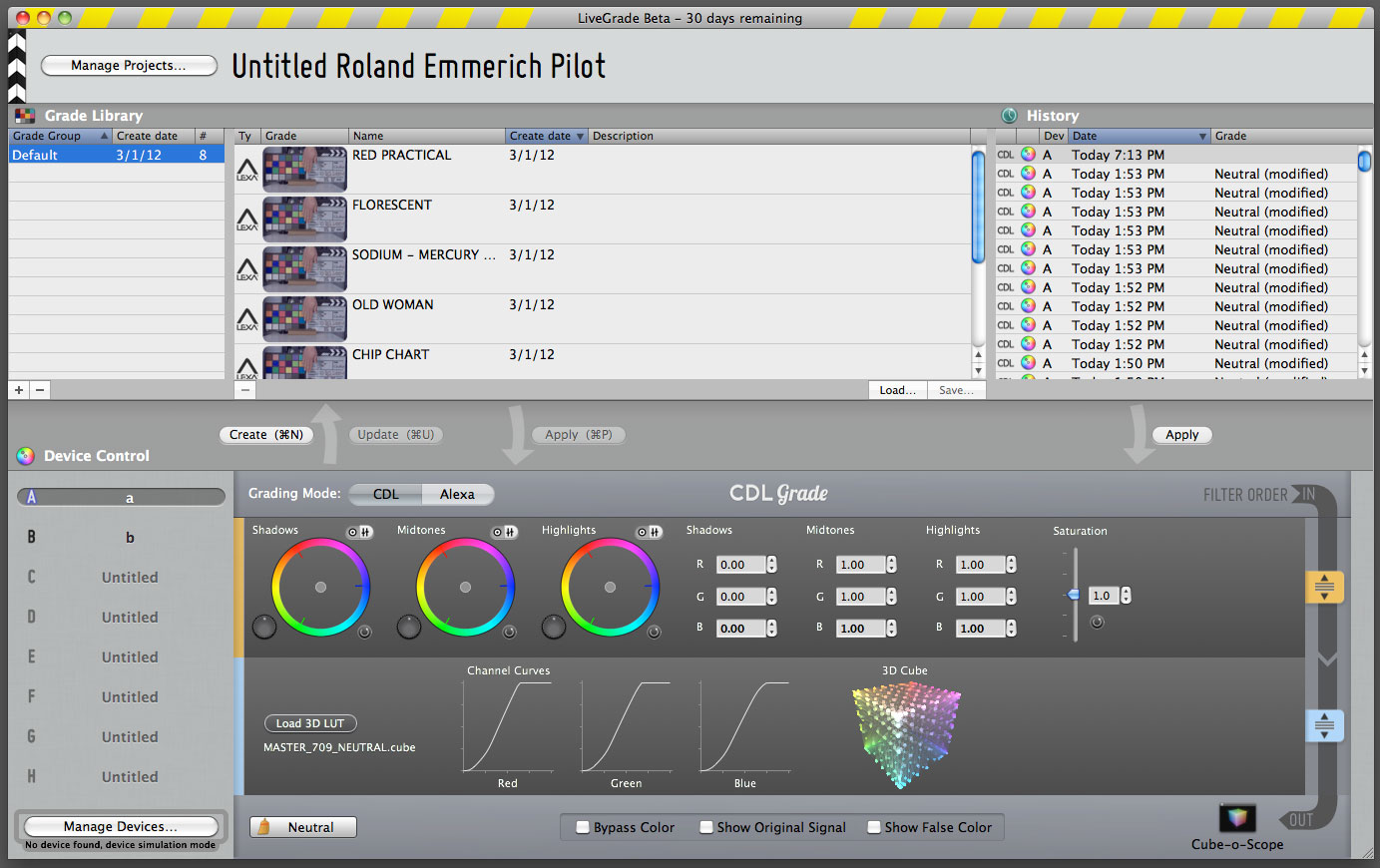Open the Cube-o-Scope viewer icon

coord(1237,818)
